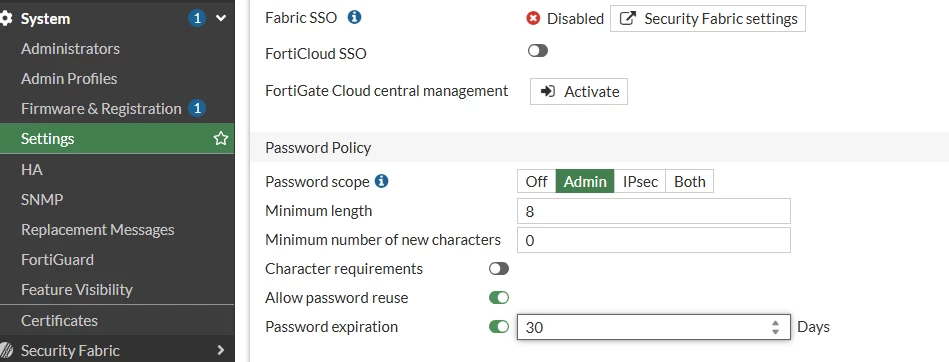Go to Firmware & Registration
The width and height of the screenshot is (949, 362).
pyautogui.click(x=101, y=109)
